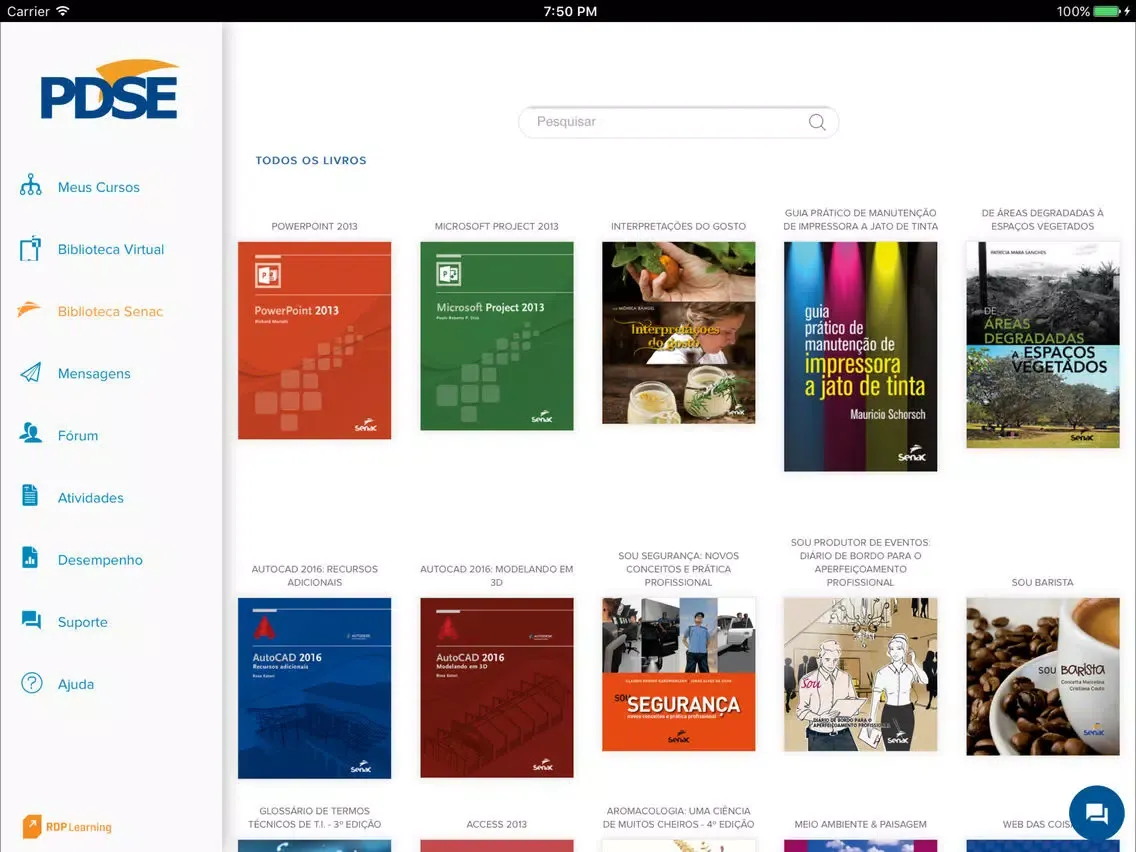
Task: Click the 'ACCESS 2013' title text
Action: click(x=496, y=824)
